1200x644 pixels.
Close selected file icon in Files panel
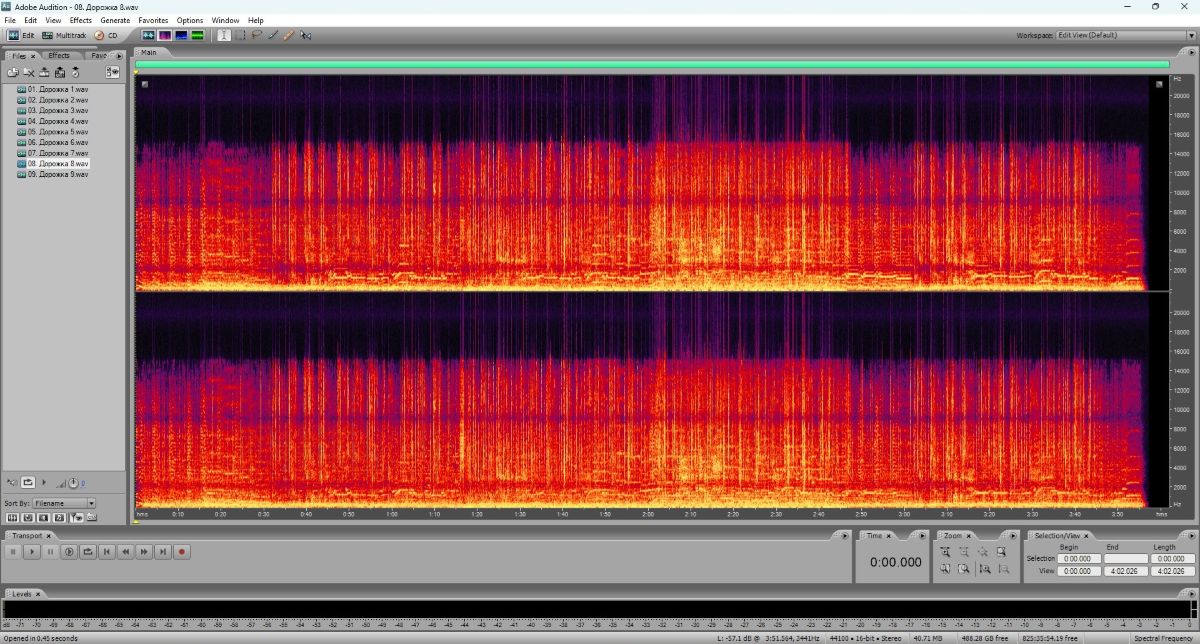point(29,72)
